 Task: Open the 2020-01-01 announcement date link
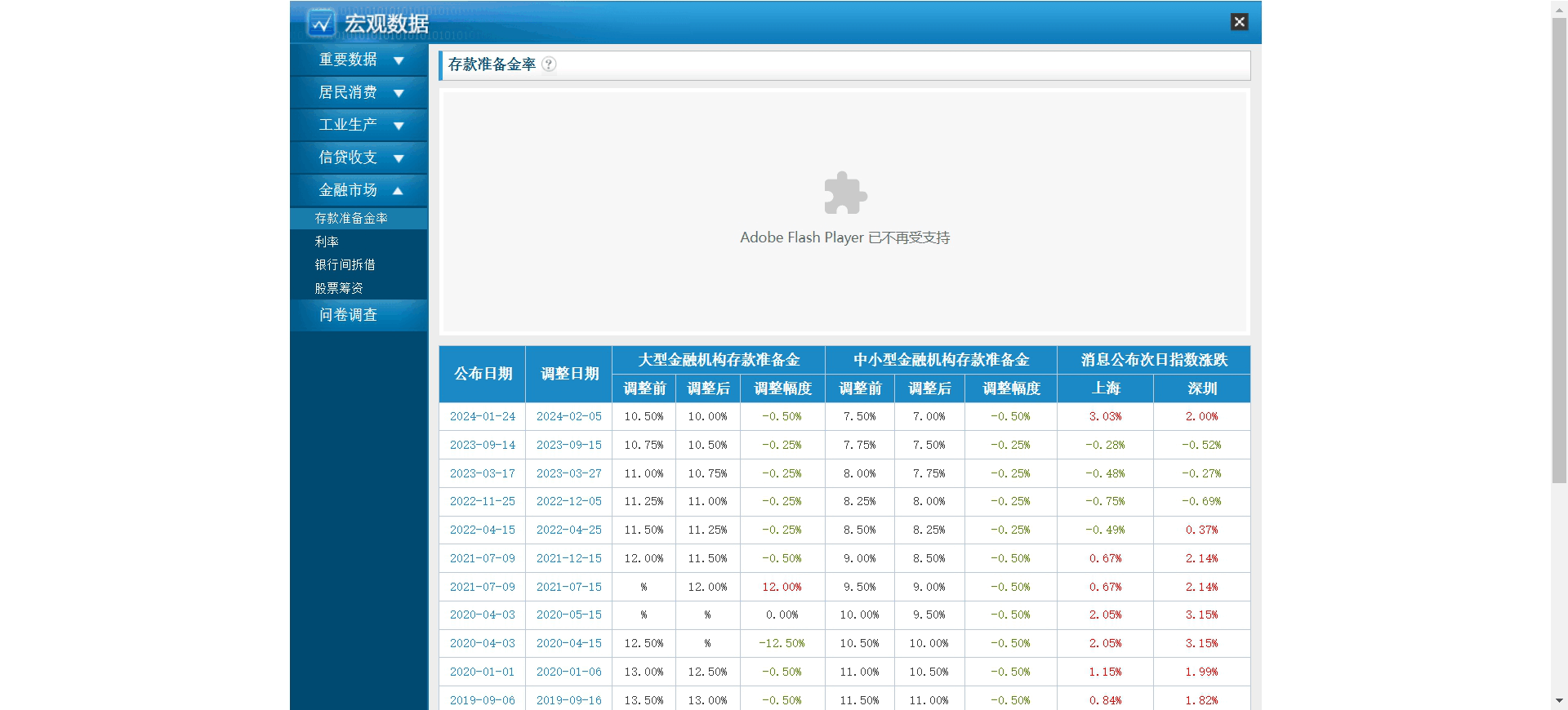483,672
